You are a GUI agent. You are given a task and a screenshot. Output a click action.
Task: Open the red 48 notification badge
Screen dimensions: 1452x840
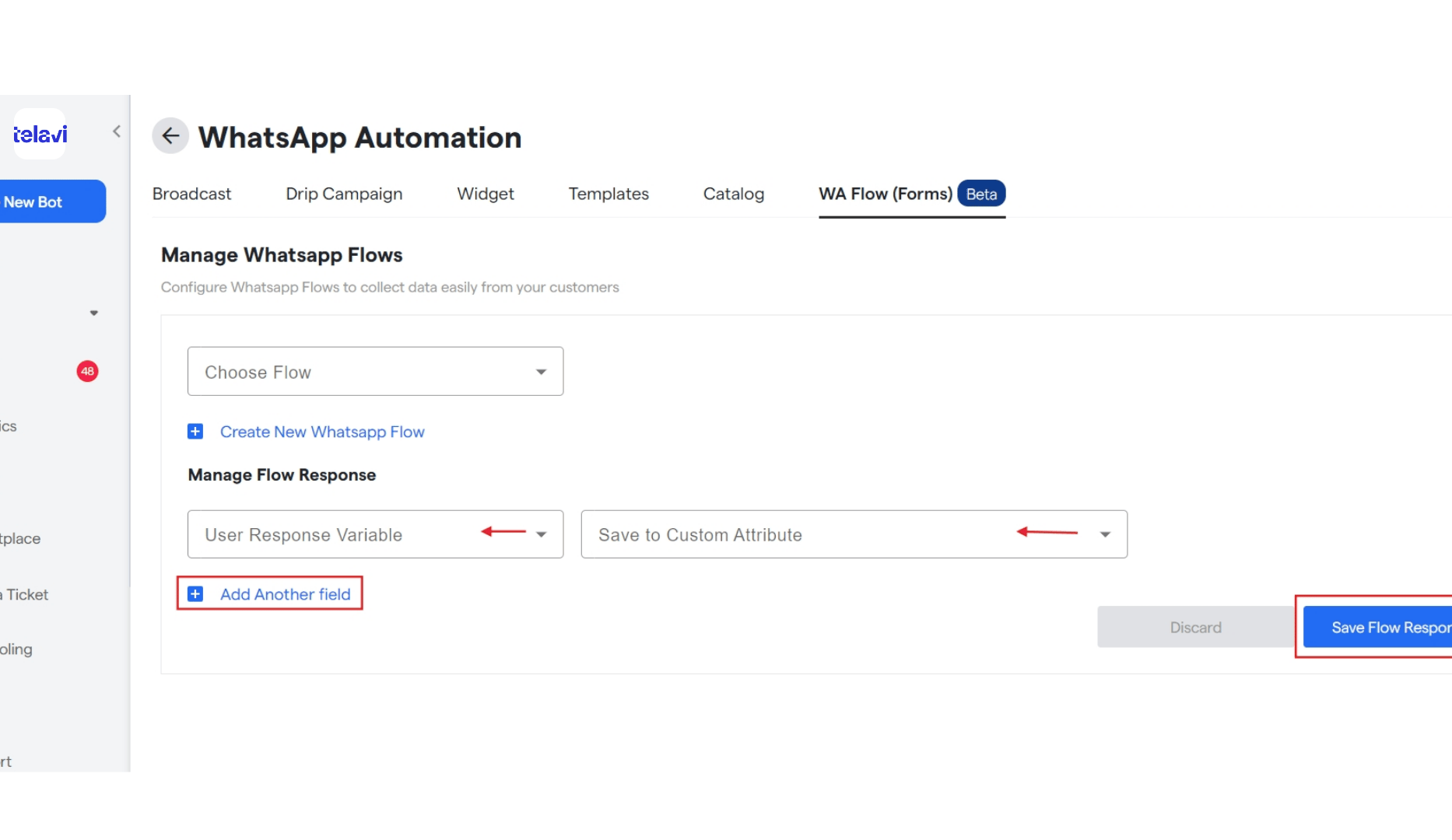click(x=87, y=371)
